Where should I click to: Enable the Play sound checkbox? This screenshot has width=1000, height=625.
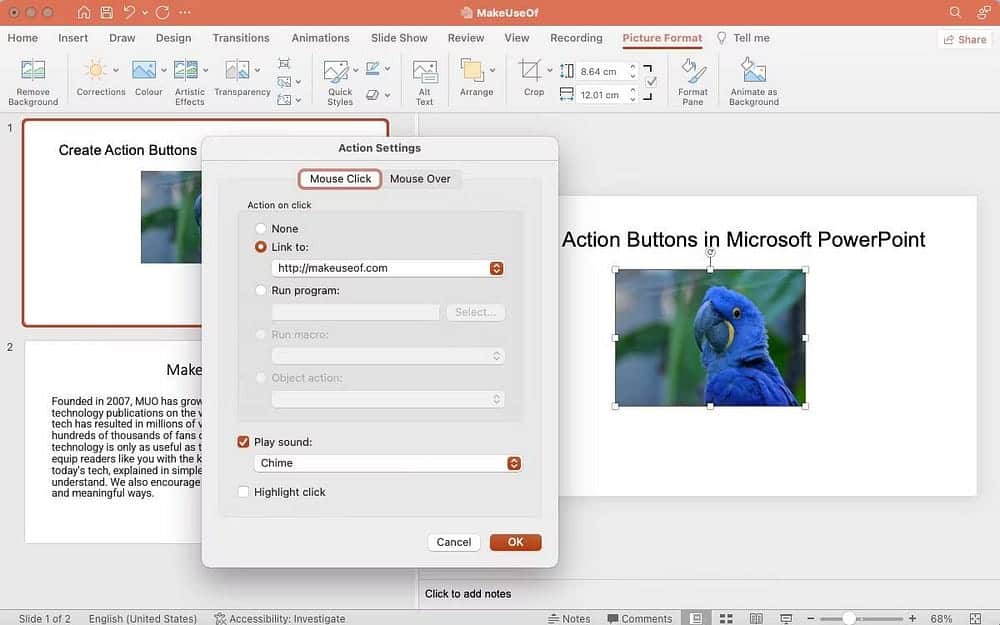242,440
